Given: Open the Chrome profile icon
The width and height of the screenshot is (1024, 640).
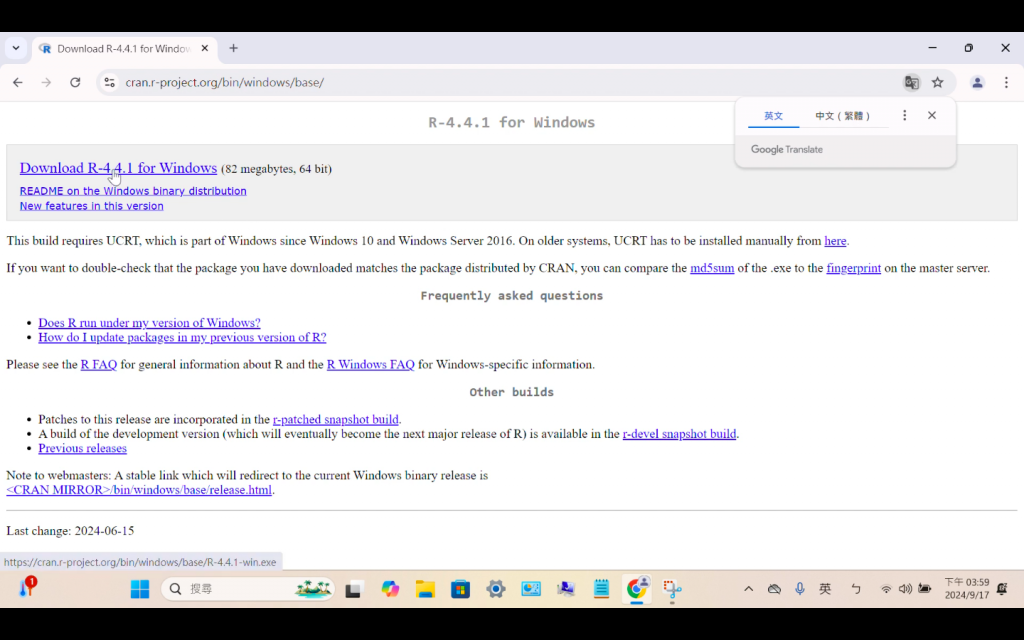Looking at the screenshot, I should click(x=977, y=82).
